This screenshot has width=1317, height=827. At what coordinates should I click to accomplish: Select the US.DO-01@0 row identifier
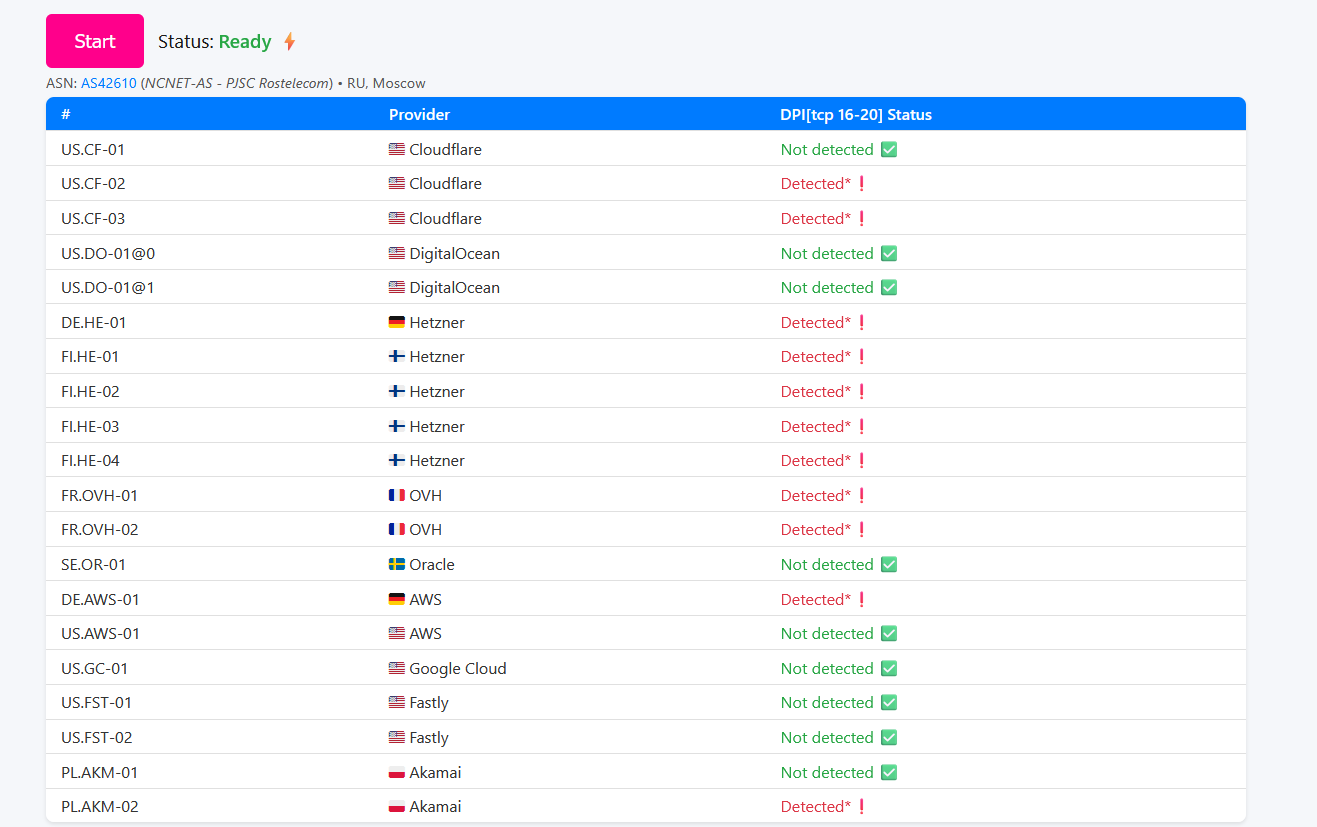pos(108,254)
